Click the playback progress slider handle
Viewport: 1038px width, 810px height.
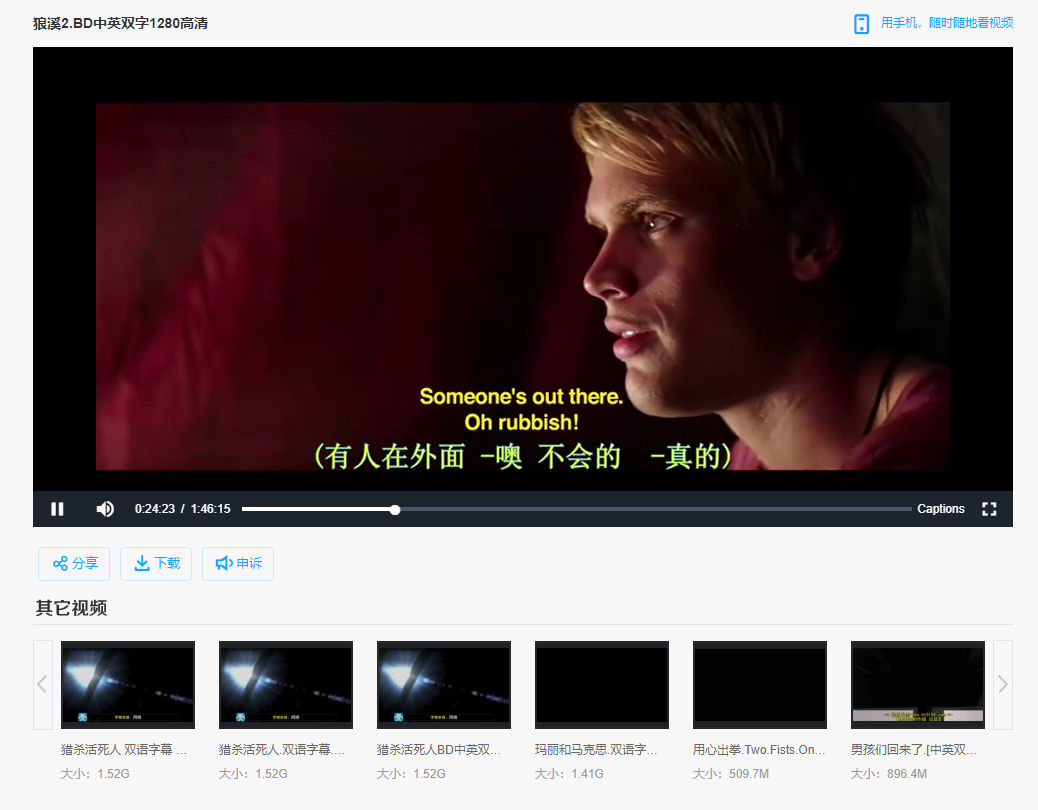[395, 510]
